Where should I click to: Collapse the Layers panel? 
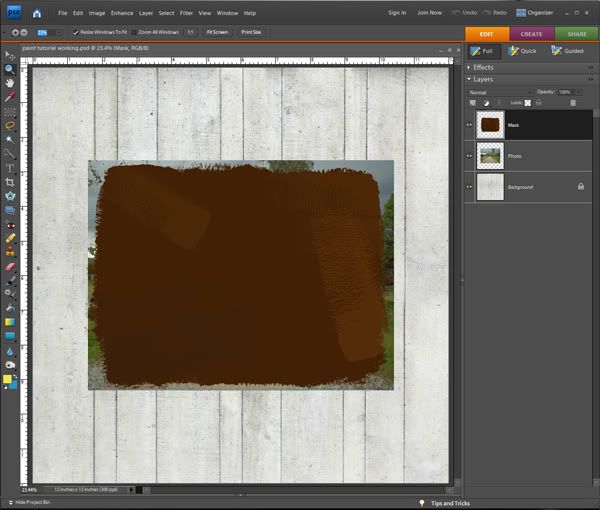(469, 79)
